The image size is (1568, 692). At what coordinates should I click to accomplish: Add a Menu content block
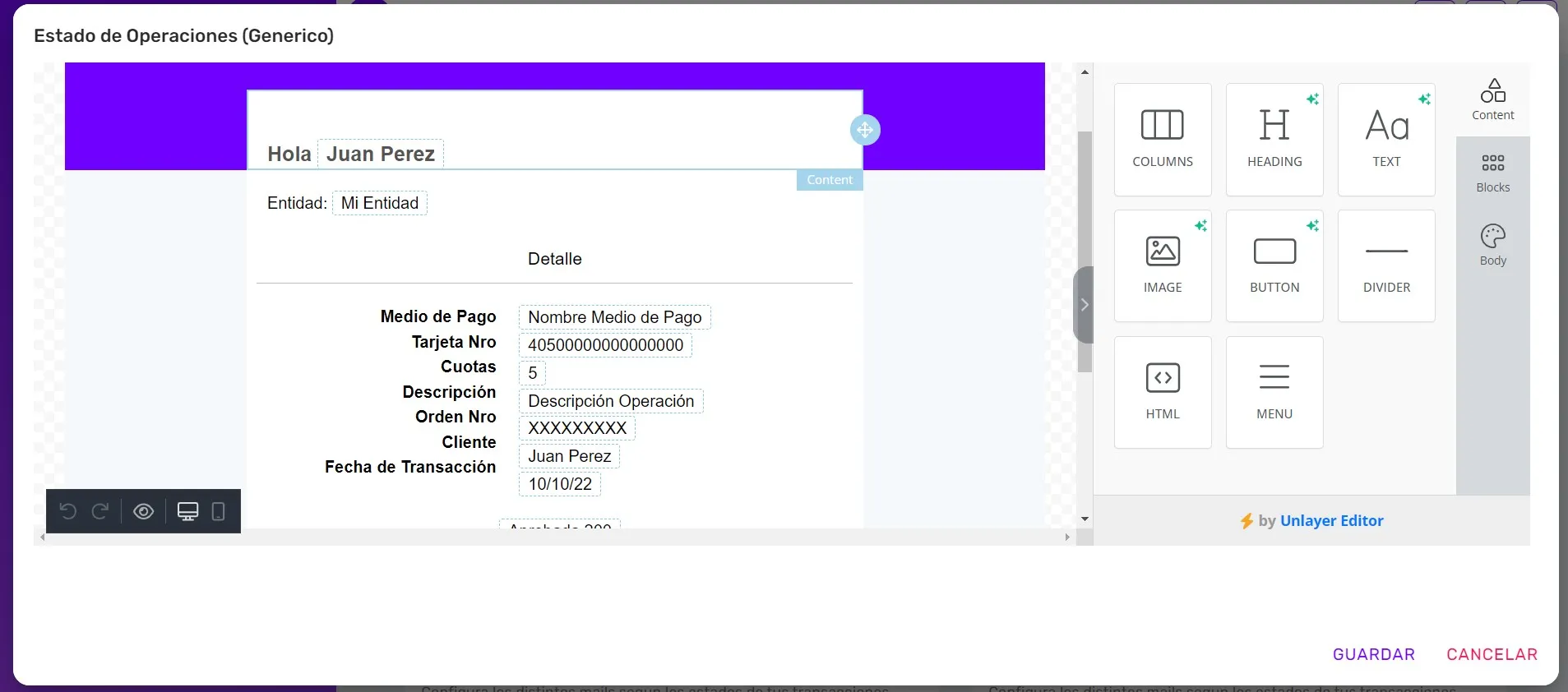[x=1274, y=392]
